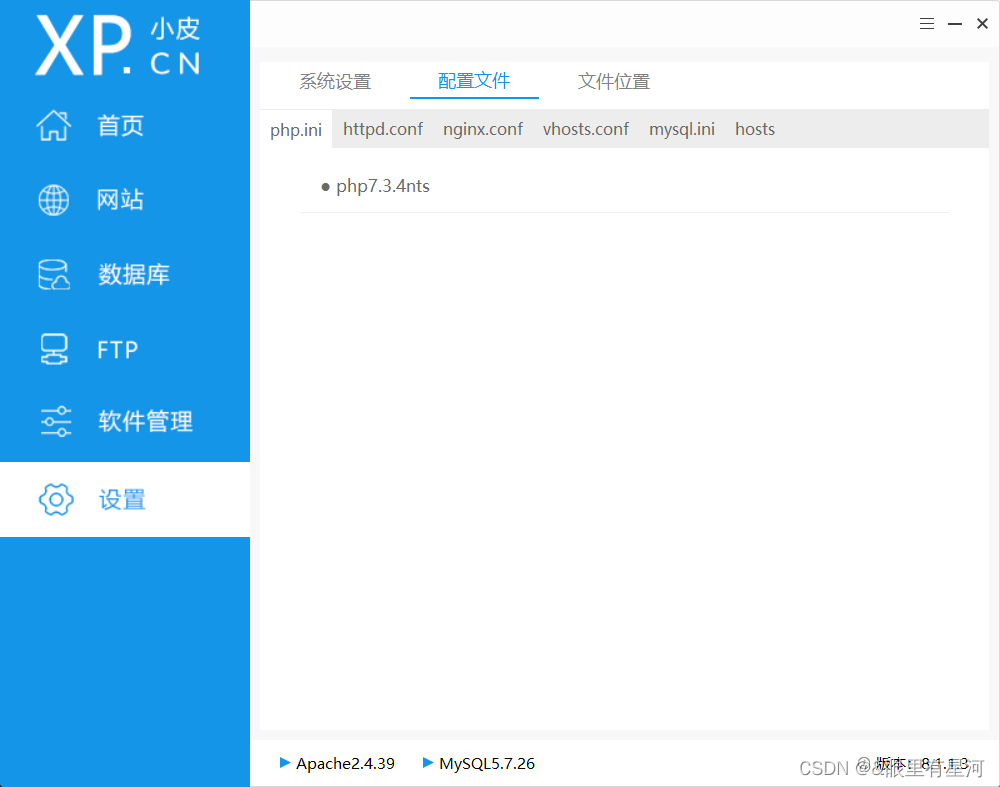Select the php.ini sub-tab

pos(296,129)
